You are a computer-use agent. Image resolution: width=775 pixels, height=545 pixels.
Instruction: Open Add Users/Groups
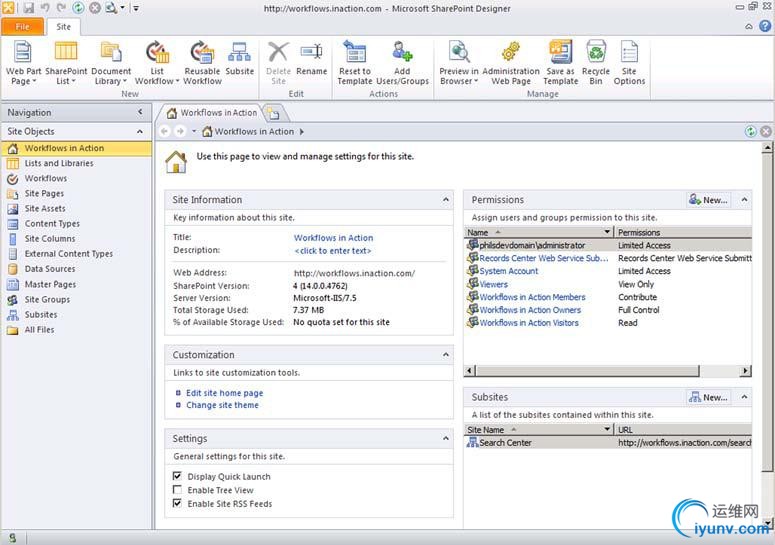click(402, 63)
